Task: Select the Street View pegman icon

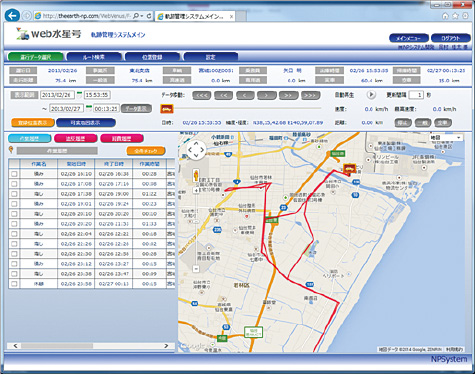Action: pos(196,176)
